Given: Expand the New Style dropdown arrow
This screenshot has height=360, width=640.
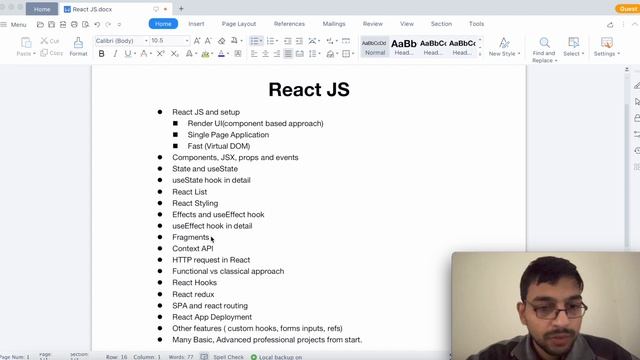Looking at the screenshot, I should pyautogui.click(x=519, y=54).
